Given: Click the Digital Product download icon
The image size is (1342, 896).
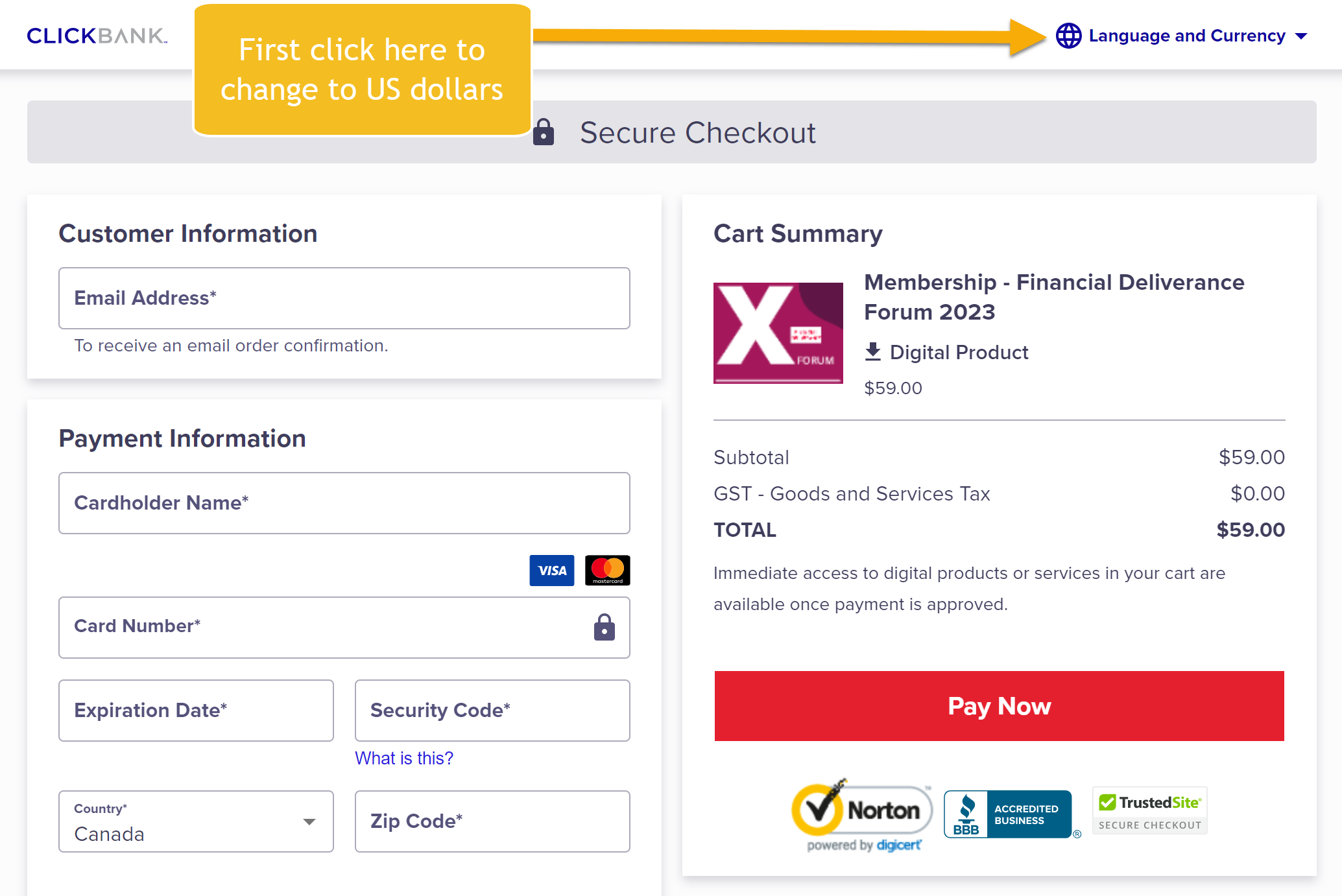Looking at the screenshot, I should pos(873,352).
